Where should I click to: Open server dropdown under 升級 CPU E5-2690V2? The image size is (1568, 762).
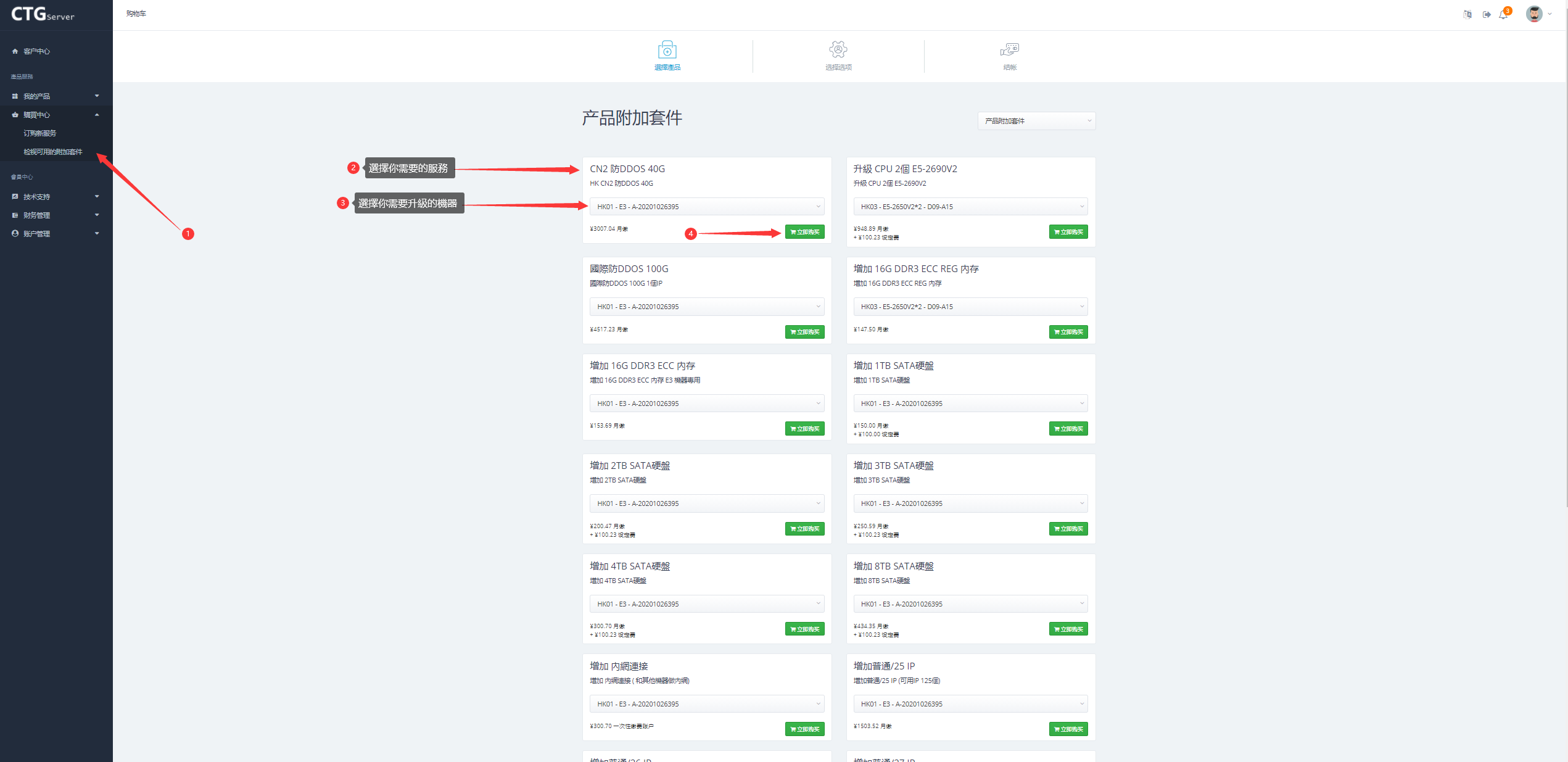(970, 207)
